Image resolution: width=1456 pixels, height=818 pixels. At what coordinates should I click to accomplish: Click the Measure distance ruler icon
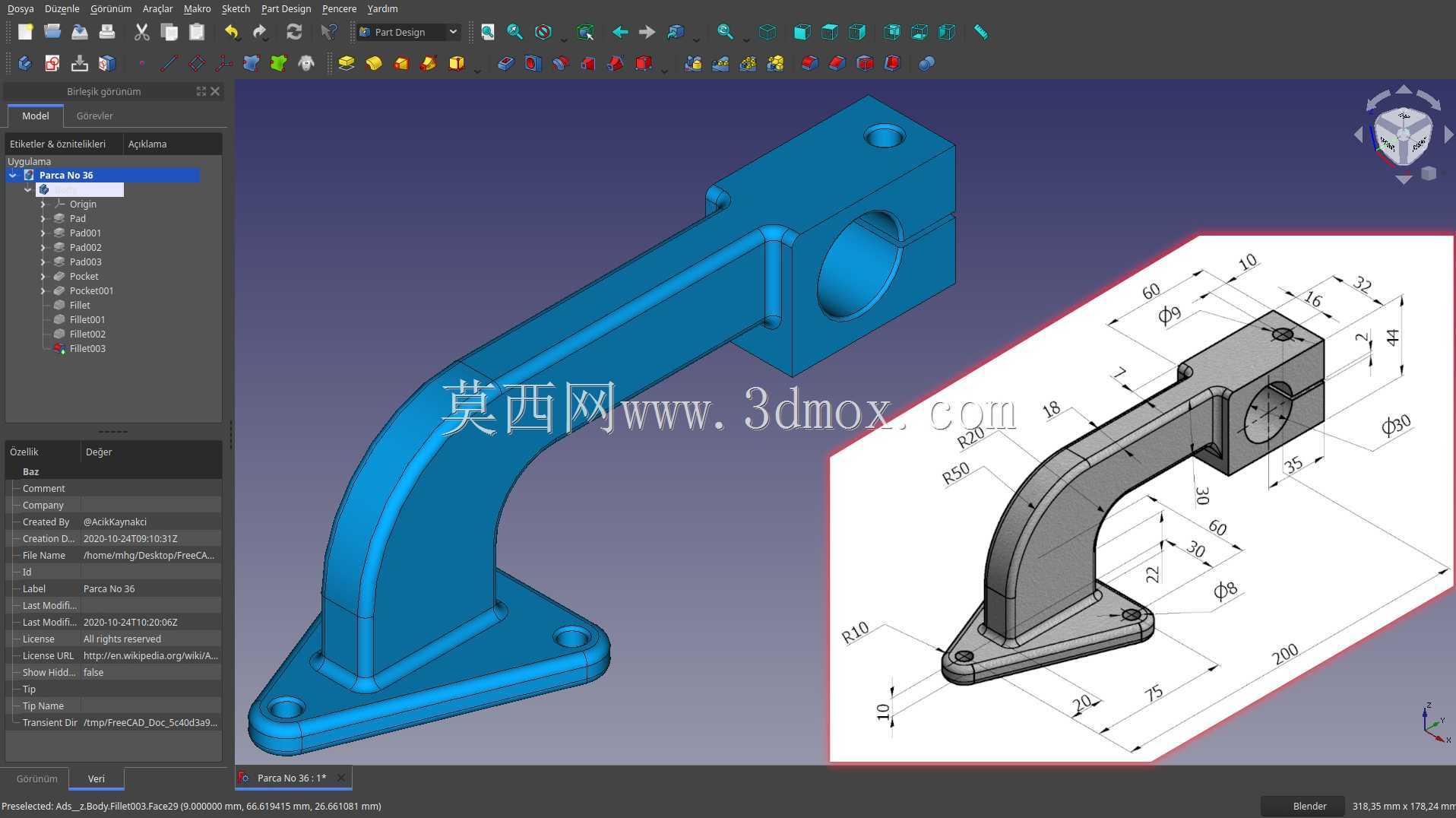(x=981, y=32)
